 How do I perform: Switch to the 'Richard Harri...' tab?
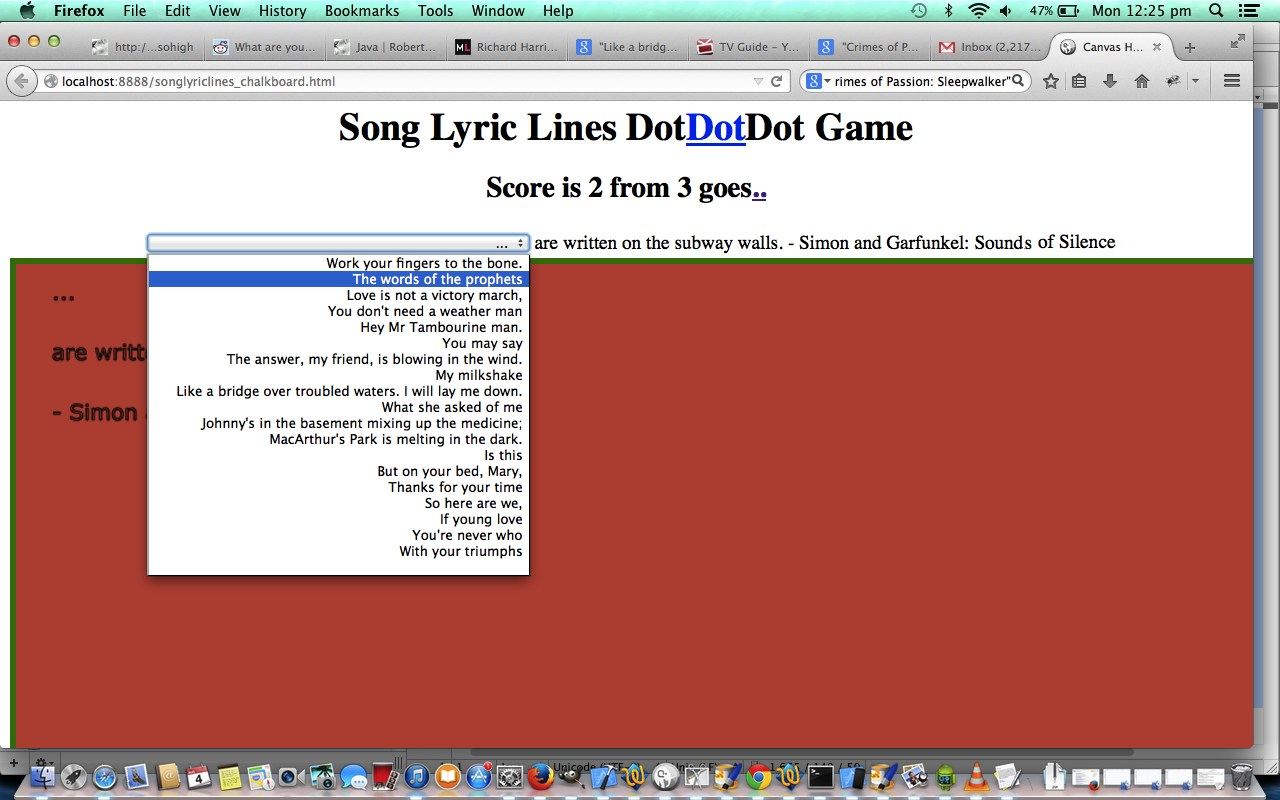tap(506, 47)
